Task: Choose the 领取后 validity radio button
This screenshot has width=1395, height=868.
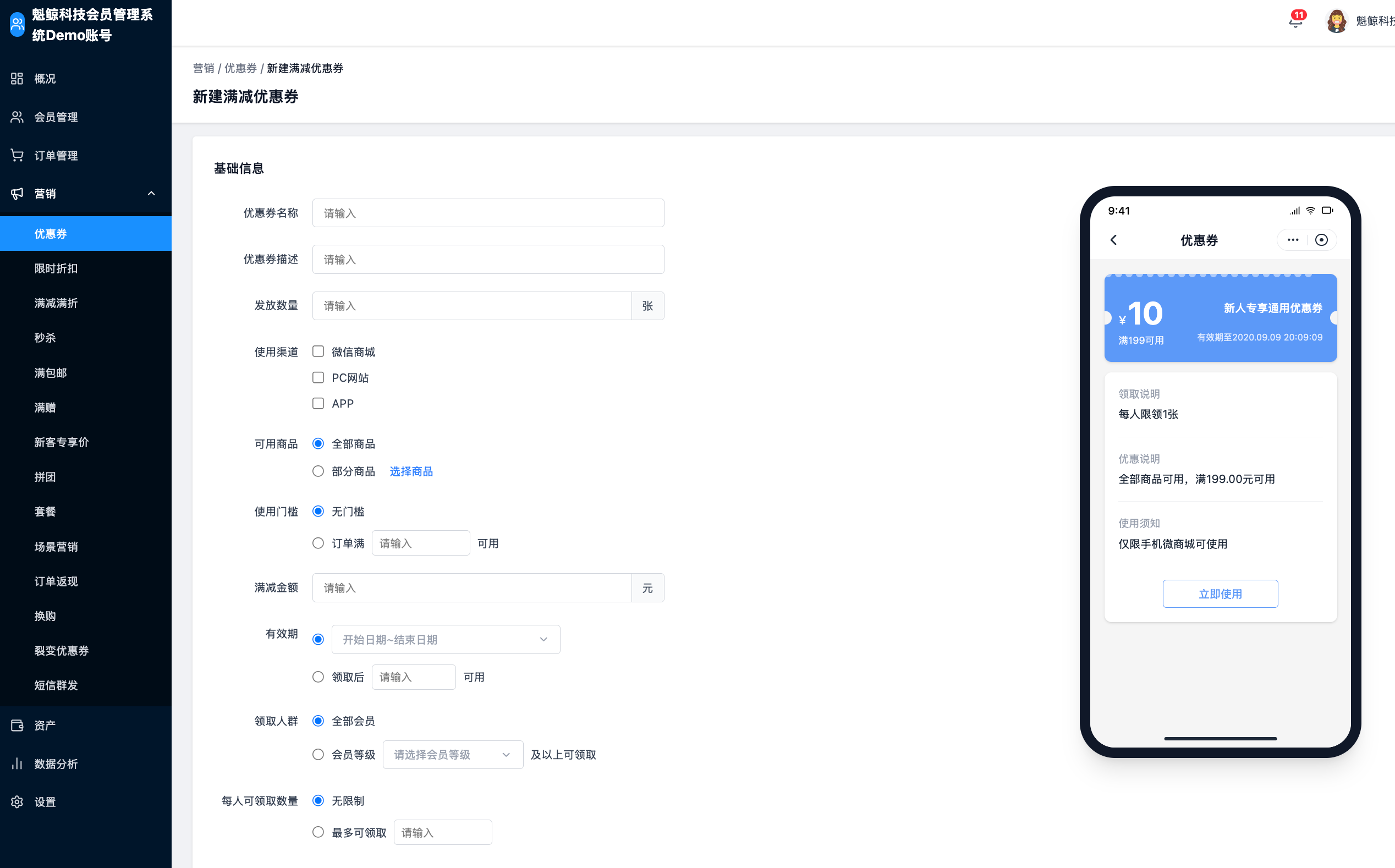Action: point(318,677)
